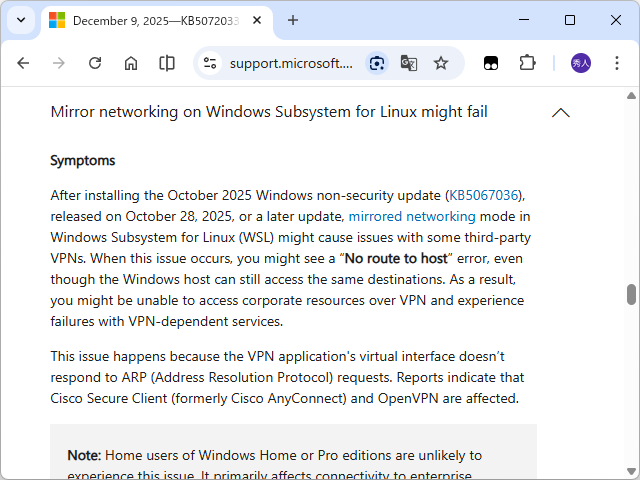
Task: Reload the current page
Action: (95, 63)
